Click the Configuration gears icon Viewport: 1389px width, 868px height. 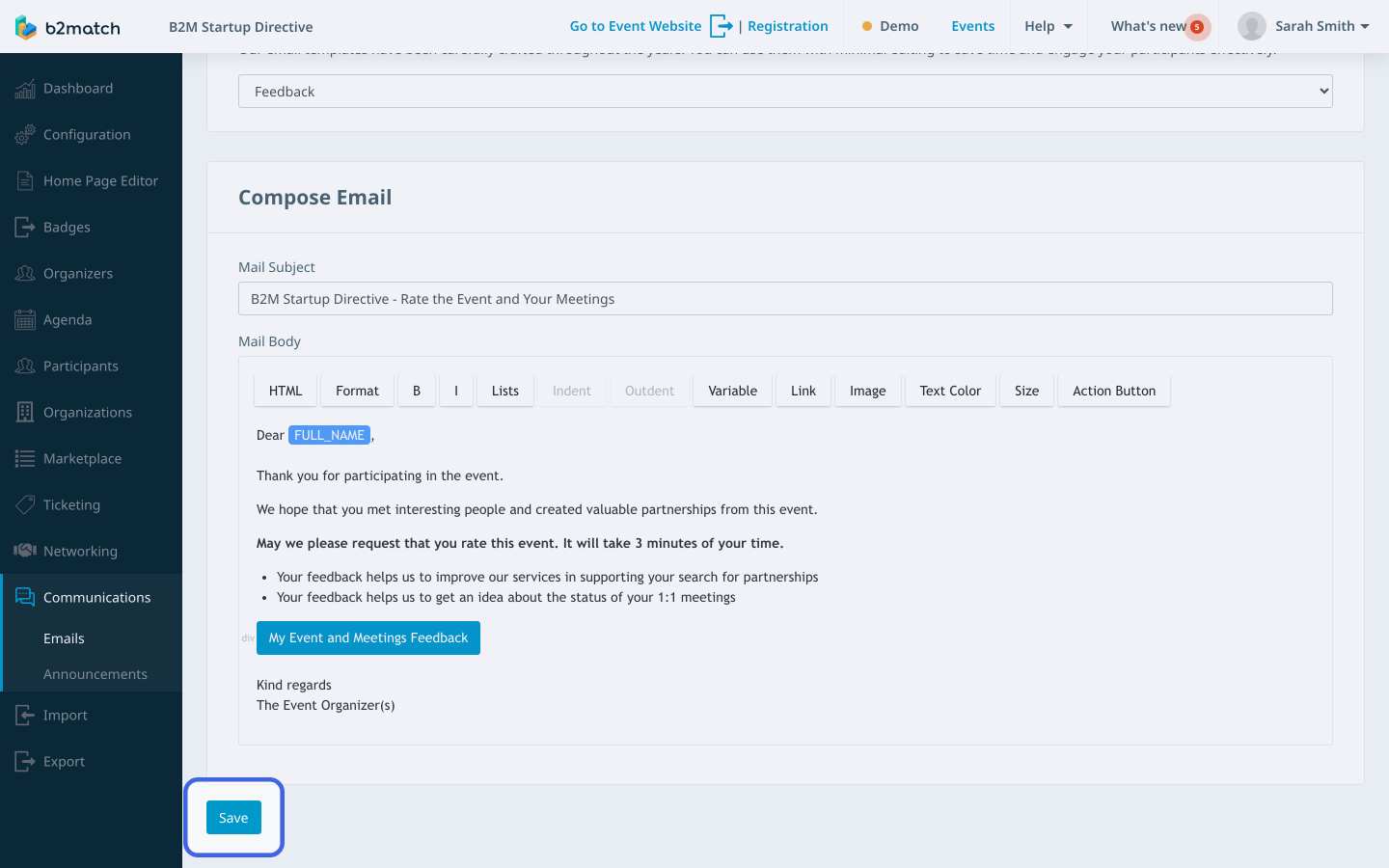coord(25,135)
